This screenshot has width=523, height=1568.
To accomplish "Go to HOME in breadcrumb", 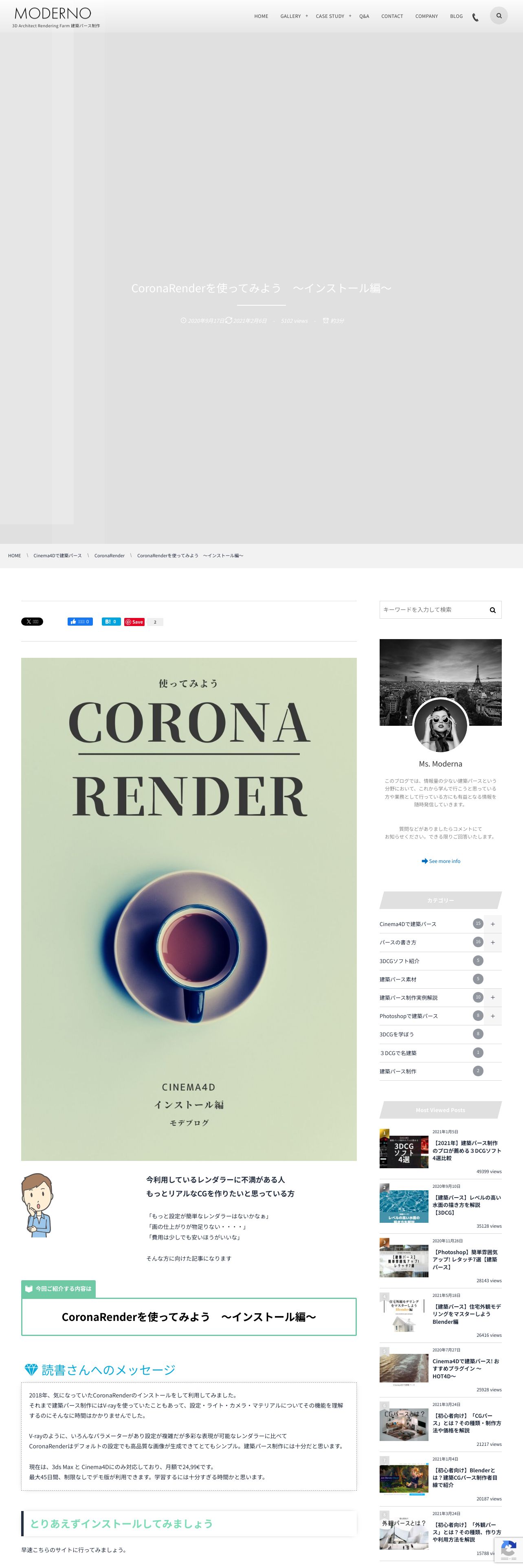I will click(15, 556).
